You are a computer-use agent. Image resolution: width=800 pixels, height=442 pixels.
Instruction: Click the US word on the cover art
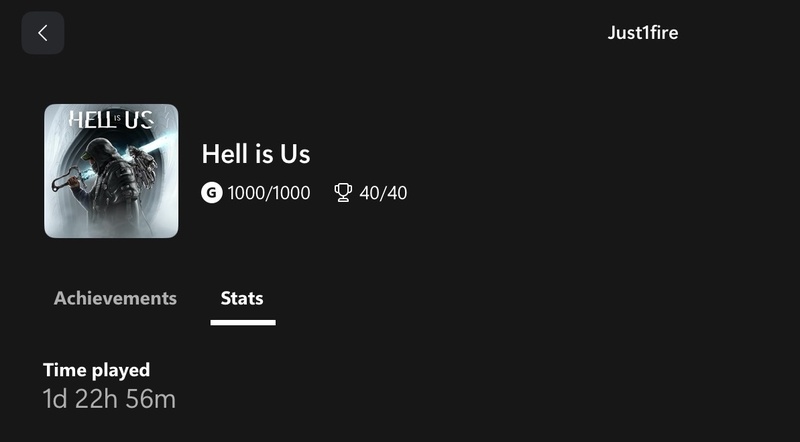tap(140, 120)
